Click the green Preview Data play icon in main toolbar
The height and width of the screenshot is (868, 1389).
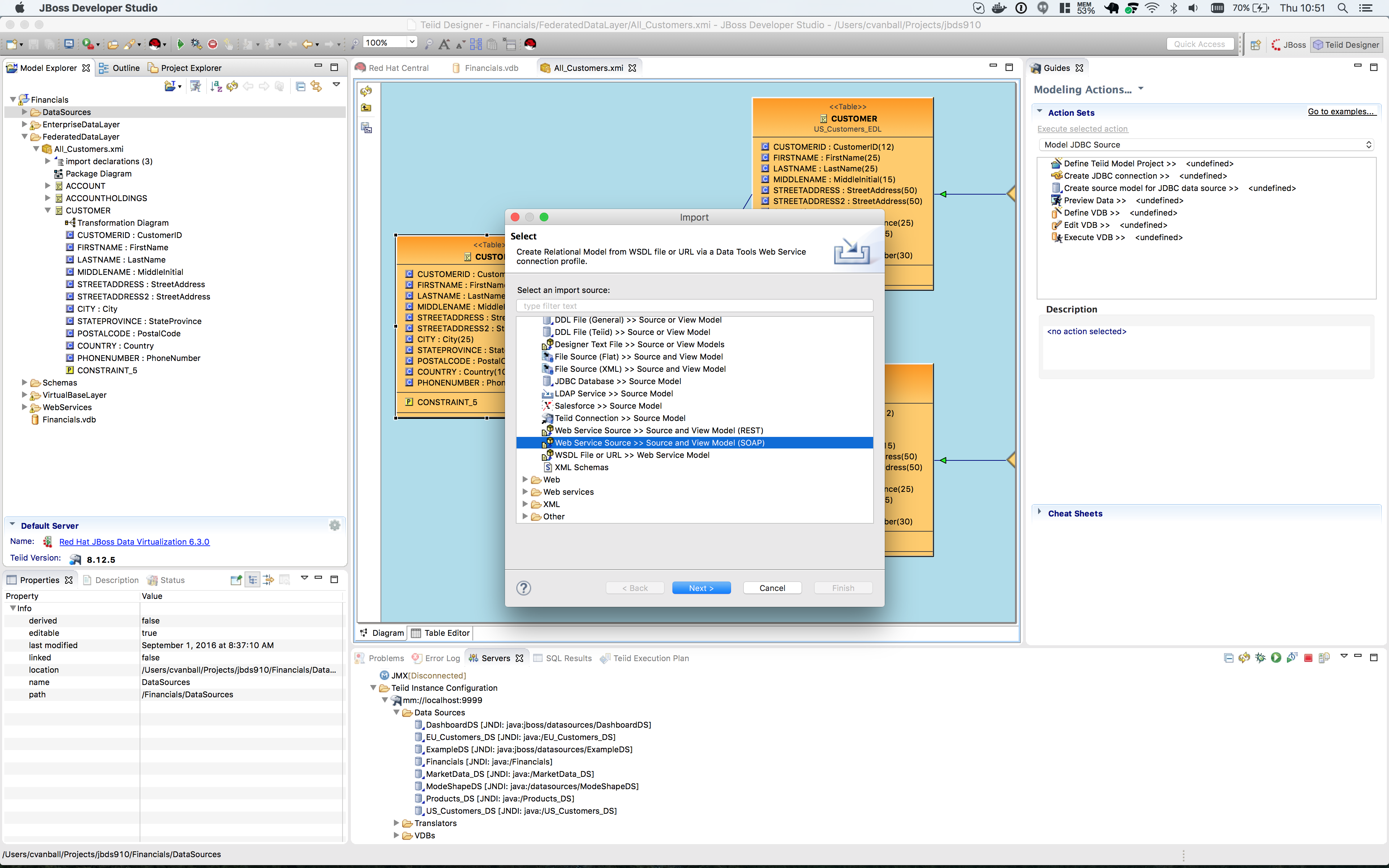click(x=180, y=44)
